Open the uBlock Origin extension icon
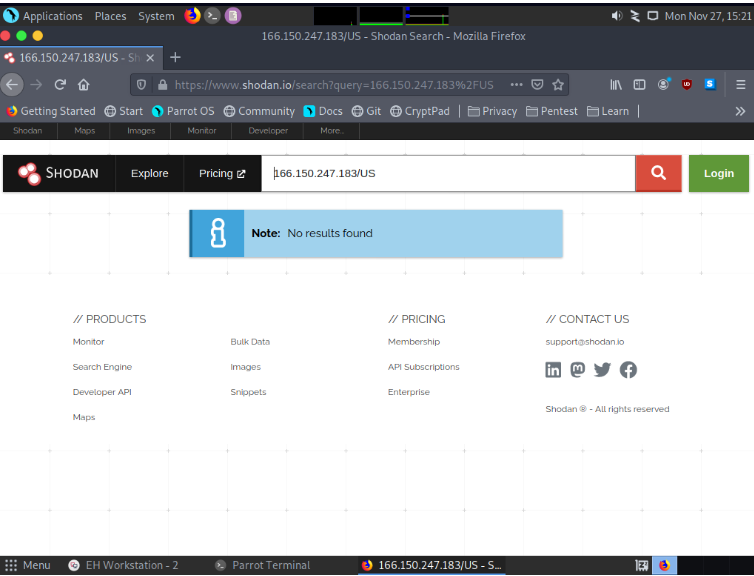Viewport: 754px width, 576px height. [x=687, y=85]
